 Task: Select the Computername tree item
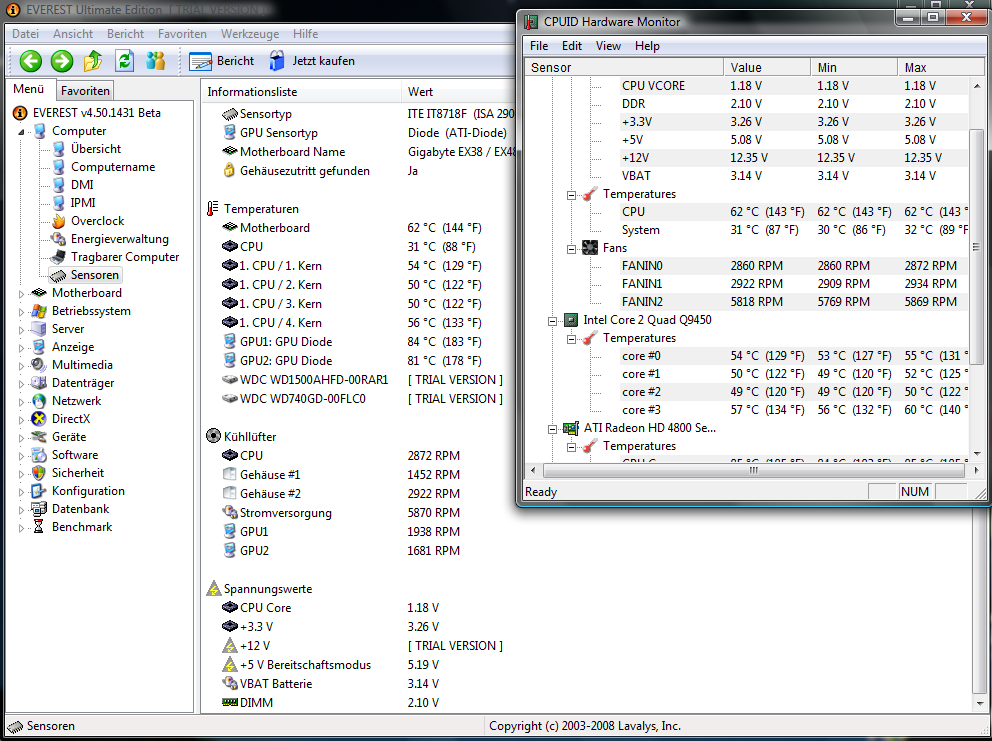pos(113,167)
